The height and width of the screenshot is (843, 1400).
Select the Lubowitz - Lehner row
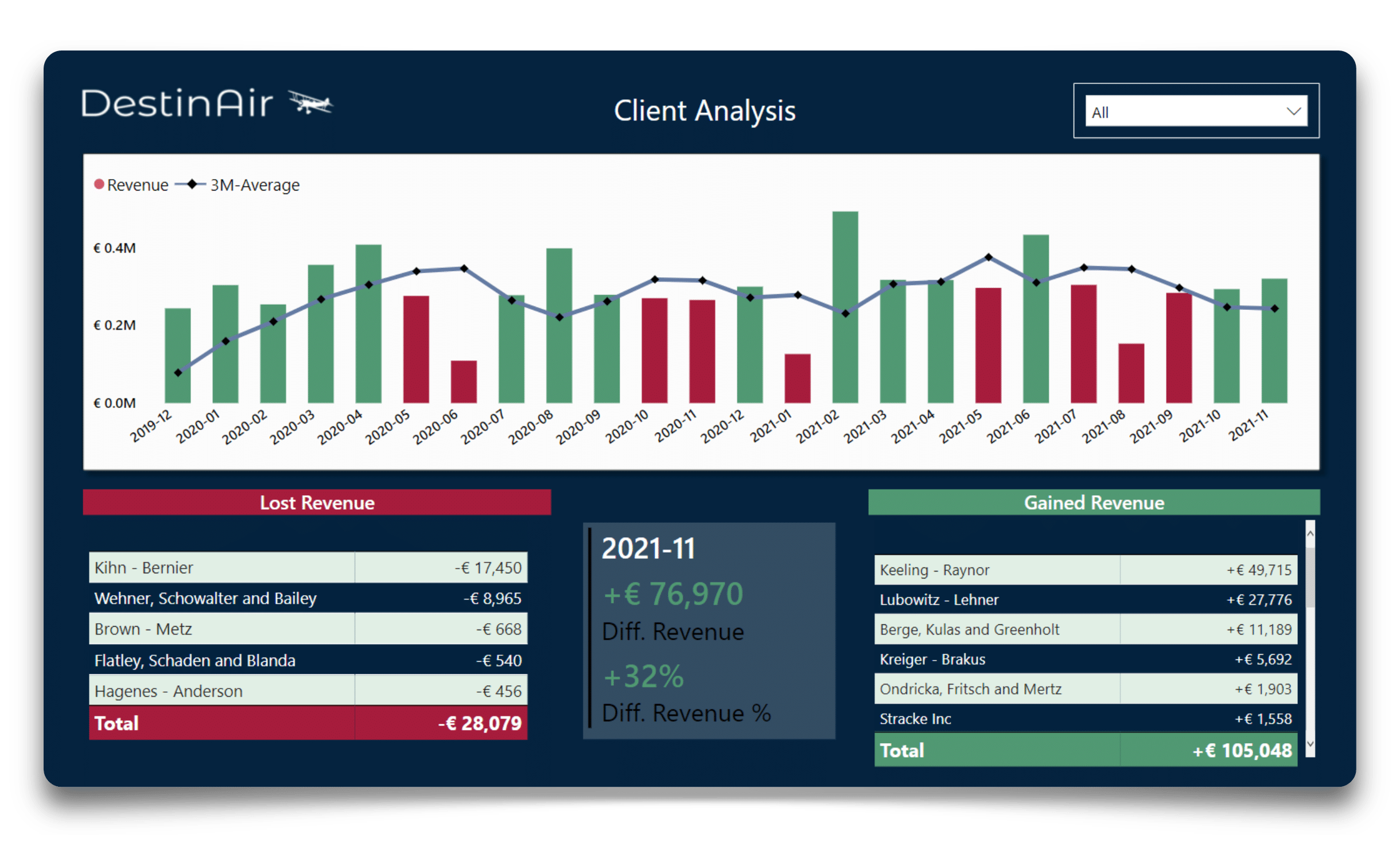pyautogui.click(x=1086, y=600)
